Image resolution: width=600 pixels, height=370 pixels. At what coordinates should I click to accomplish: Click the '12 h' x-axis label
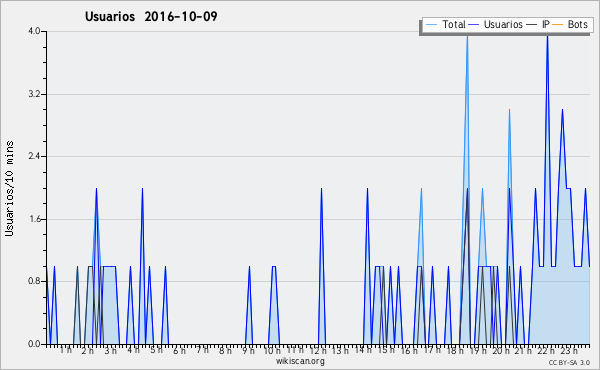[x=318, y=350]
